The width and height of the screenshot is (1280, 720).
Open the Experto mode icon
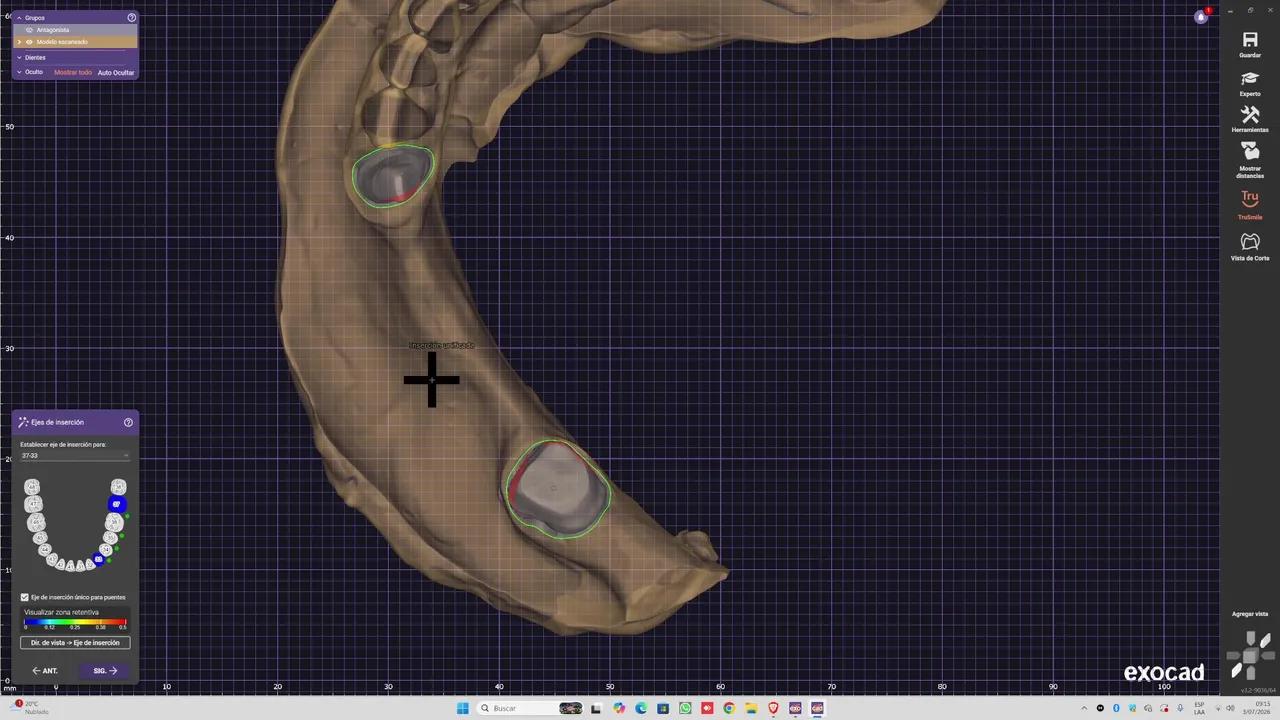tap(1250, 78)
